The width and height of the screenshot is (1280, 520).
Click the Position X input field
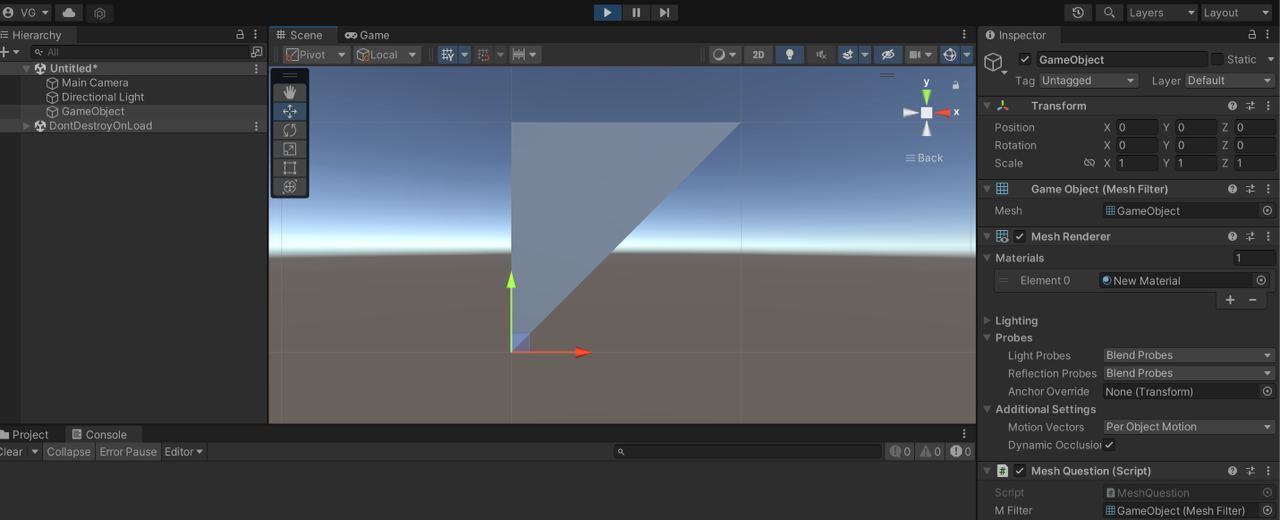(x=1136, y=128)
